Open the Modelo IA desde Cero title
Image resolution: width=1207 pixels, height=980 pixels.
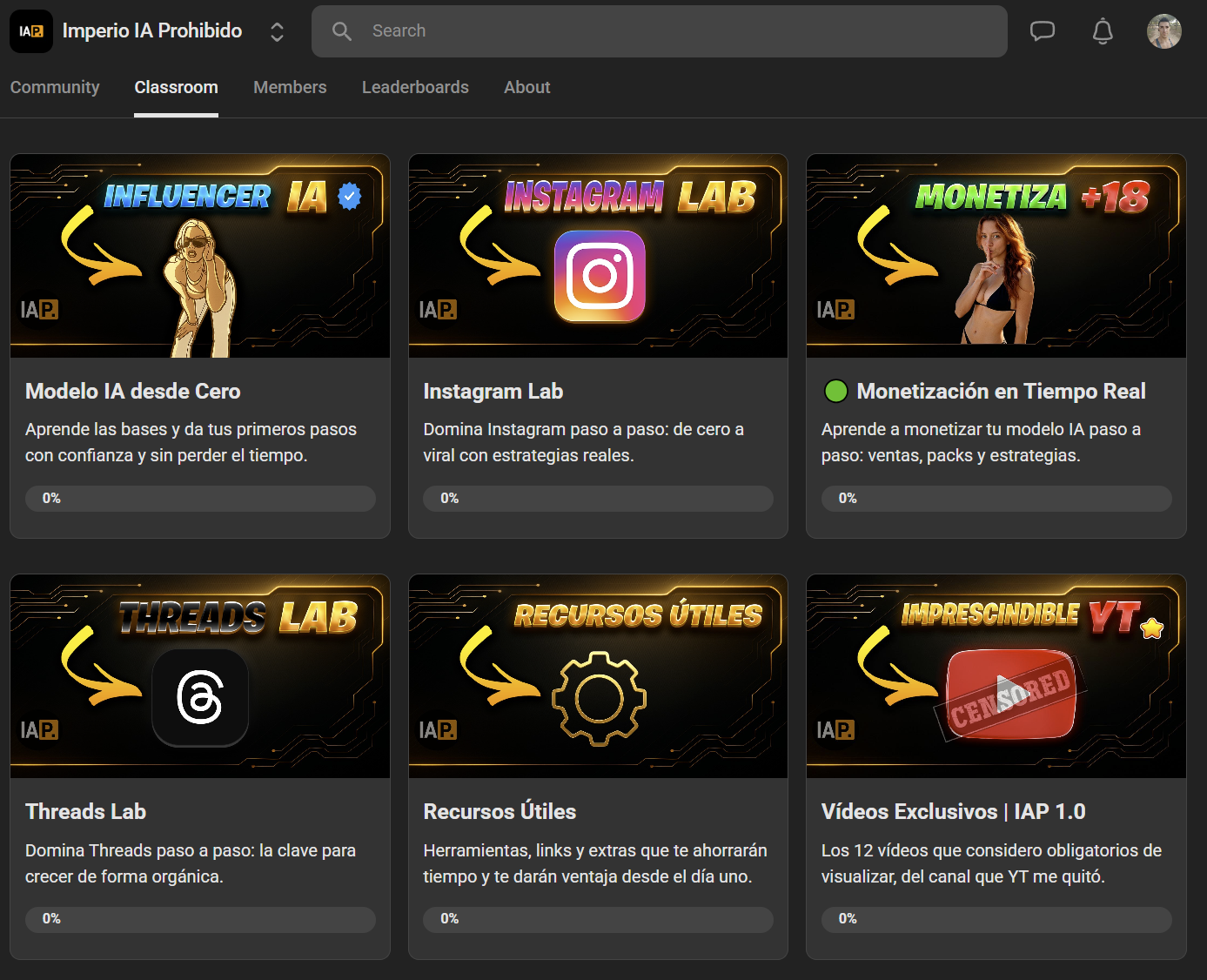coord(133,392)
